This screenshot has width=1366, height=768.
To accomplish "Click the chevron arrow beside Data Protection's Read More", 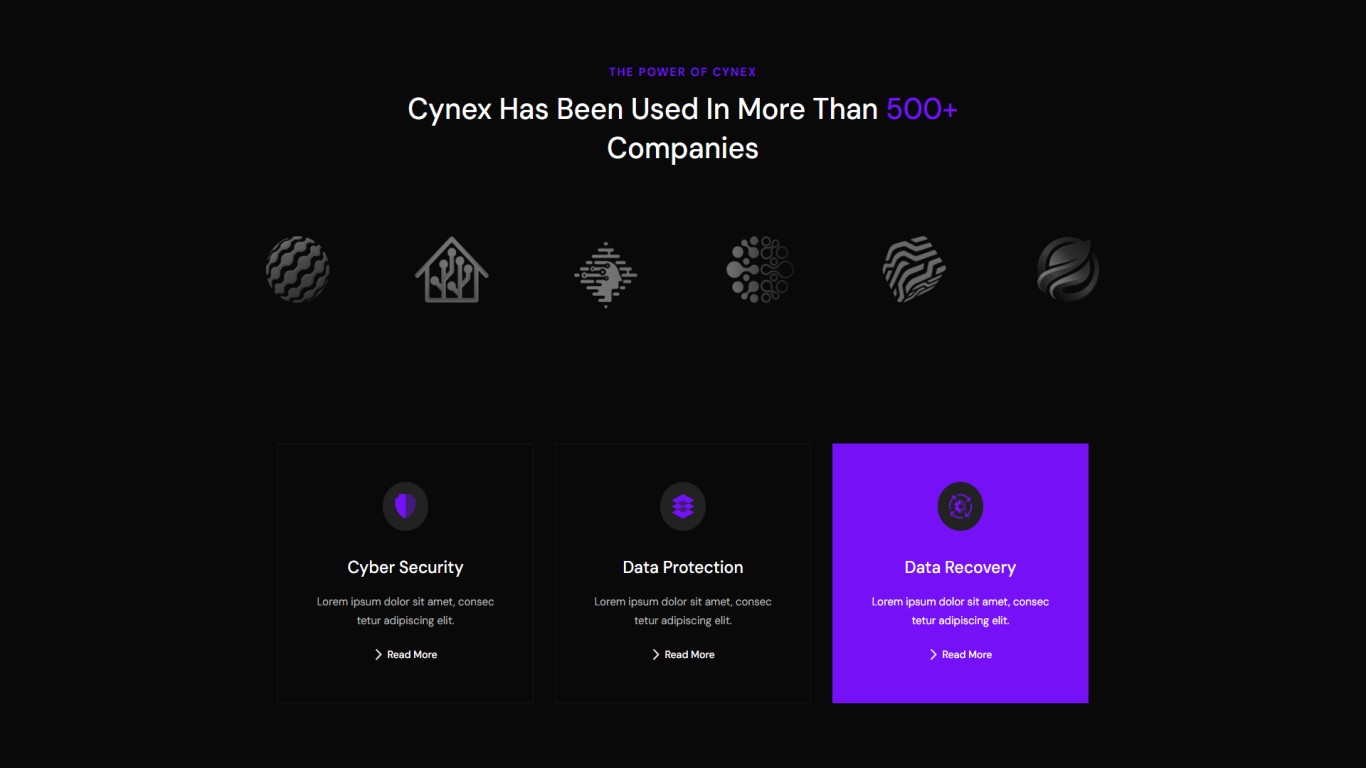I will coord(656,655).
